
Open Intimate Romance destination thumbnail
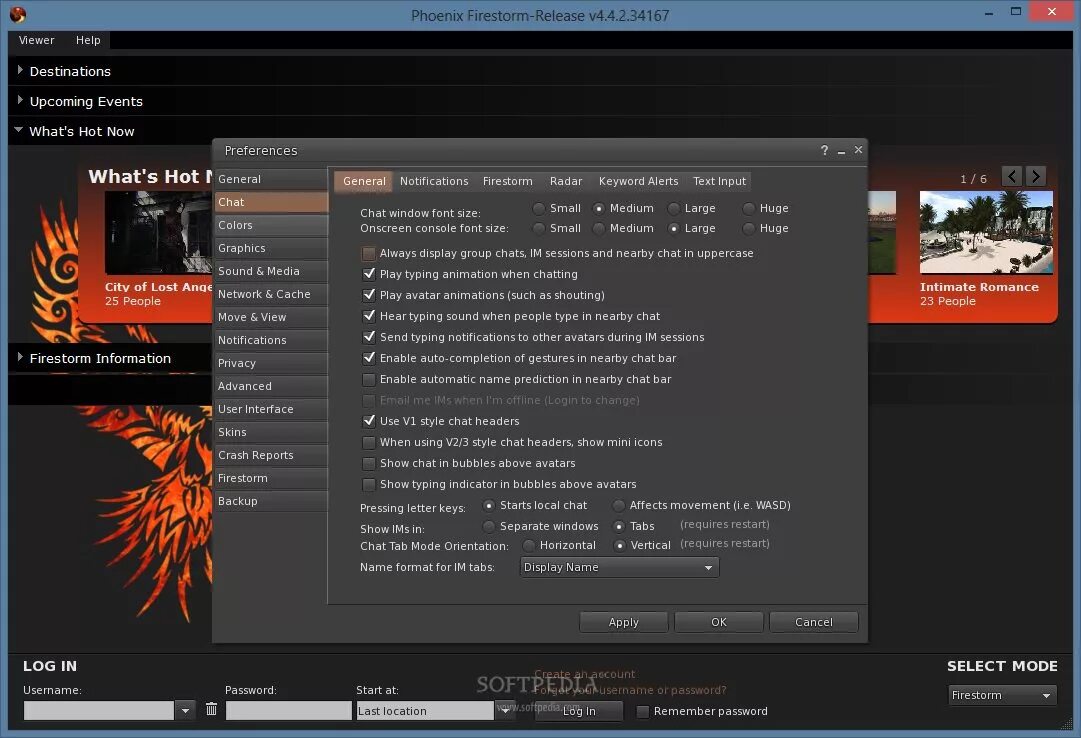986,232
